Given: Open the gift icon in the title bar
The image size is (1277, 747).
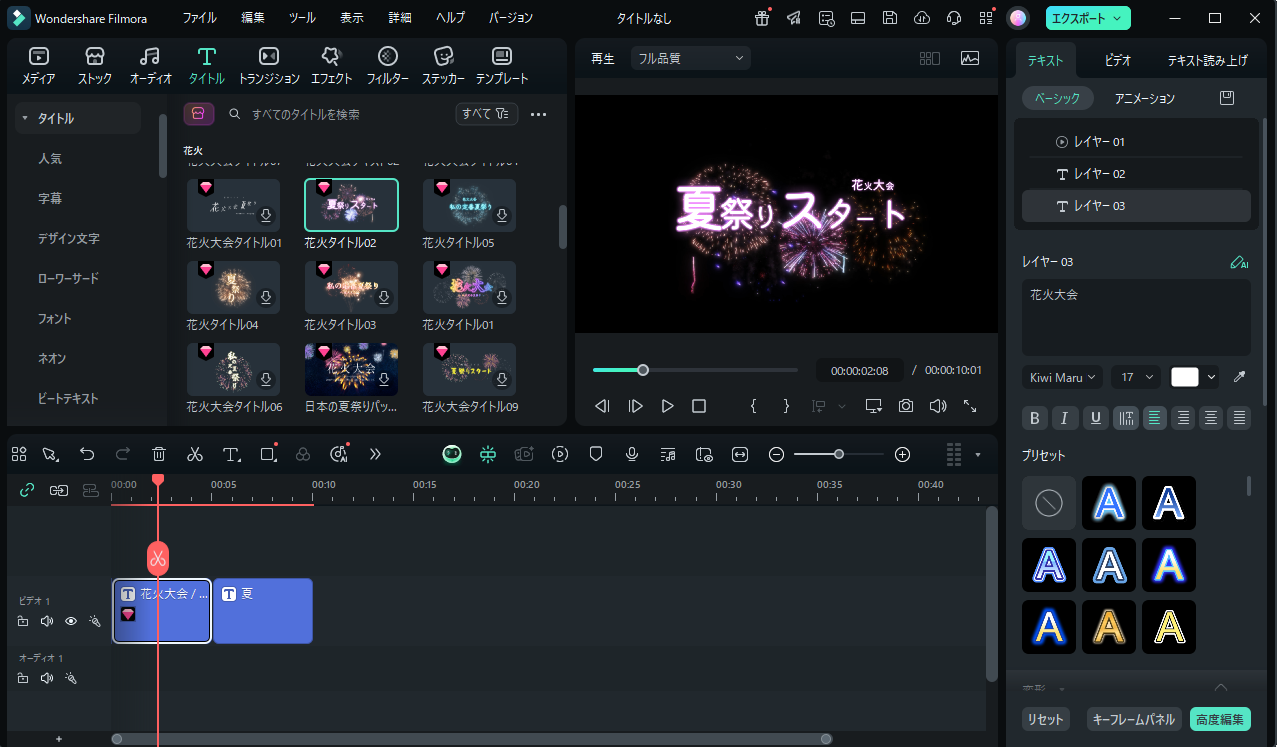Looking at the screenshot, I should [x=762, y=18].
